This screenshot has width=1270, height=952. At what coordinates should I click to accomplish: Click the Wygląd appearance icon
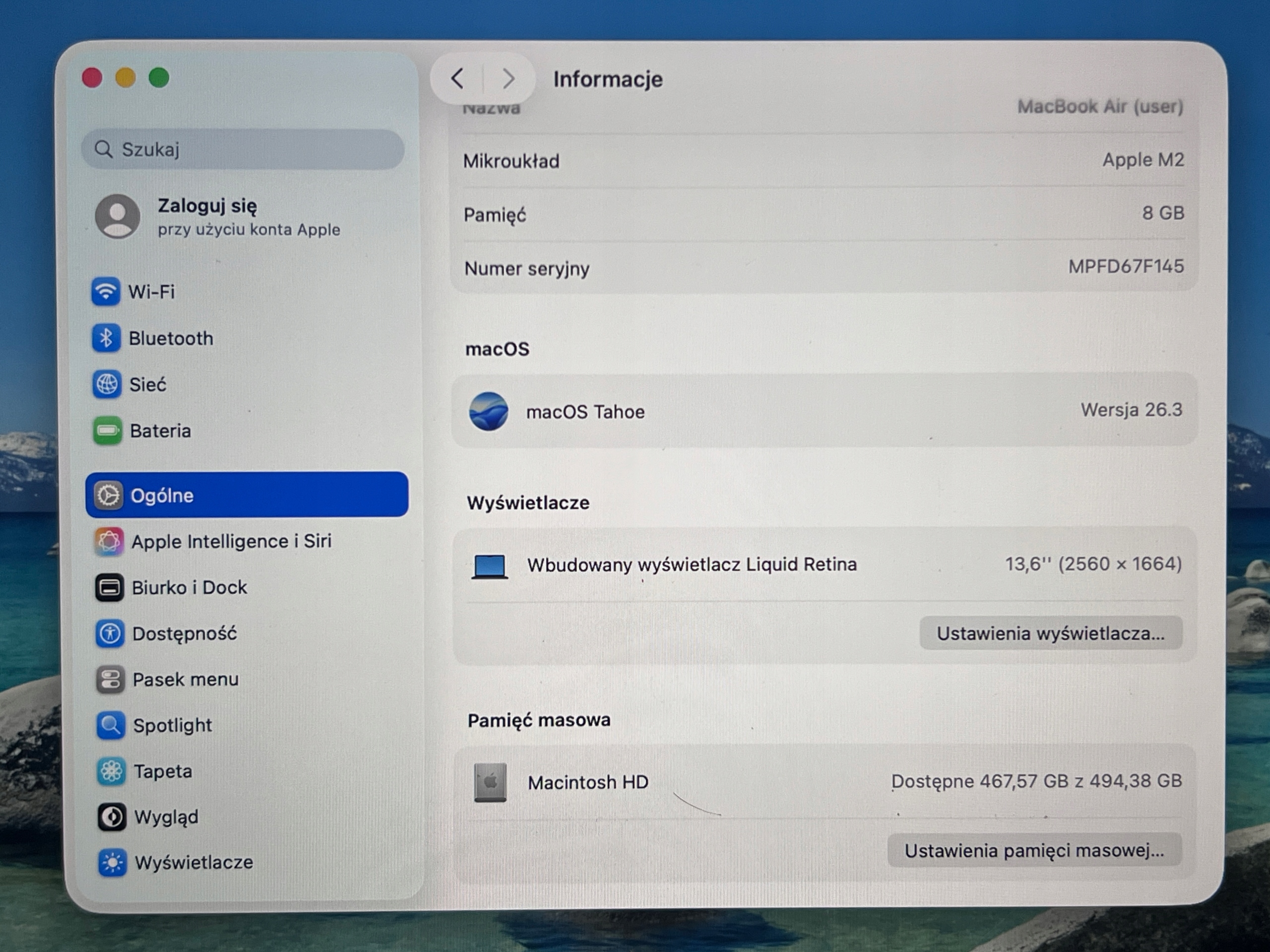click(112, 817)
